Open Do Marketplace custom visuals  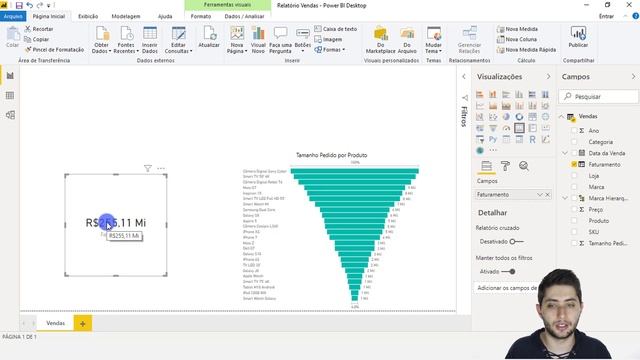point(380,40)
